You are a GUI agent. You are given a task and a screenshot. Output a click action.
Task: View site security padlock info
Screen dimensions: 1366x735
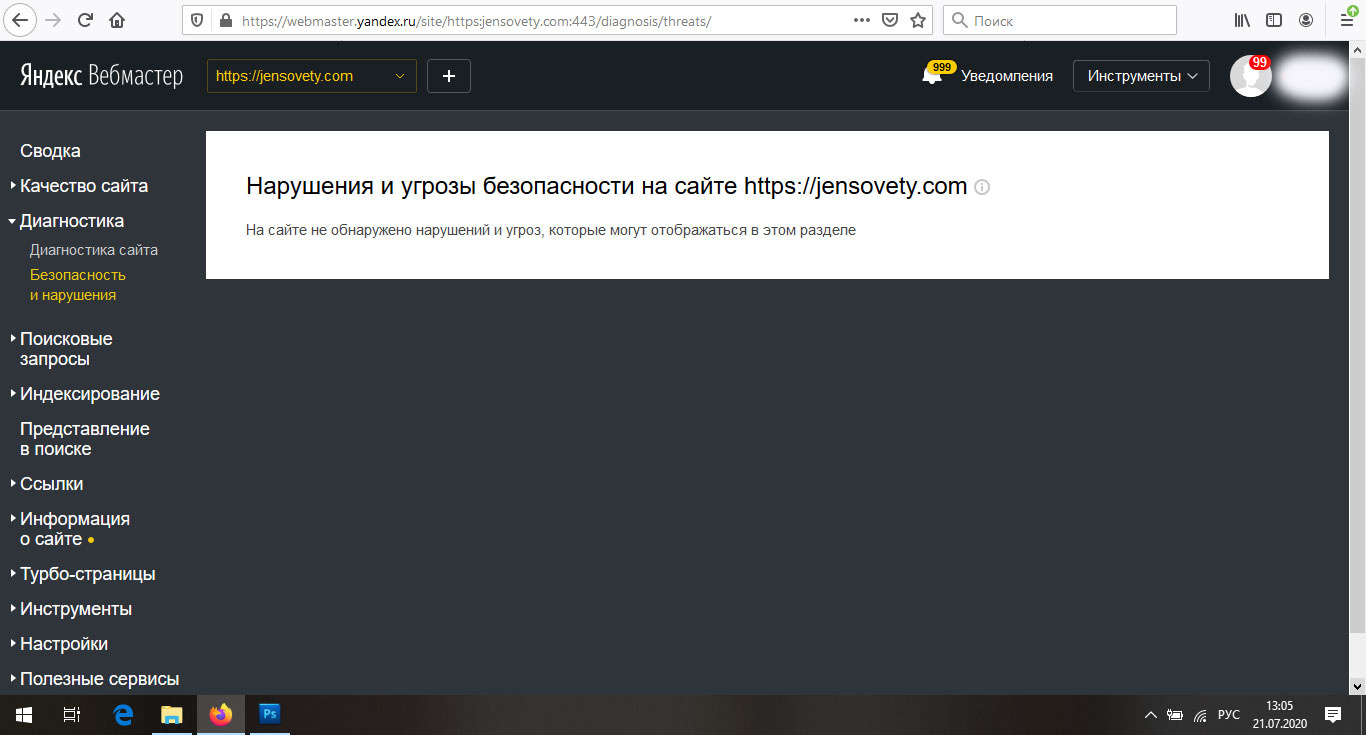point(224,20)
